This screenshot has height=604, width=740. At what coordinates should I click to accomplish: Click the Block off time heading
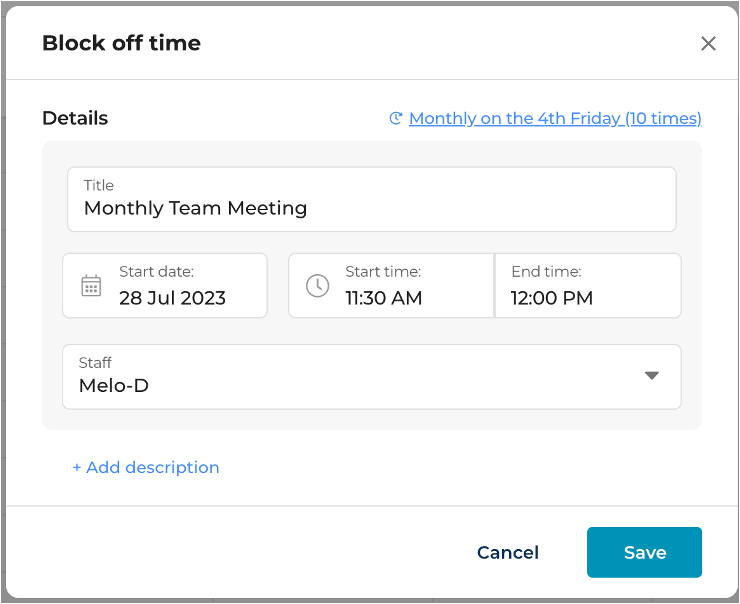click(x=121, y=43)
